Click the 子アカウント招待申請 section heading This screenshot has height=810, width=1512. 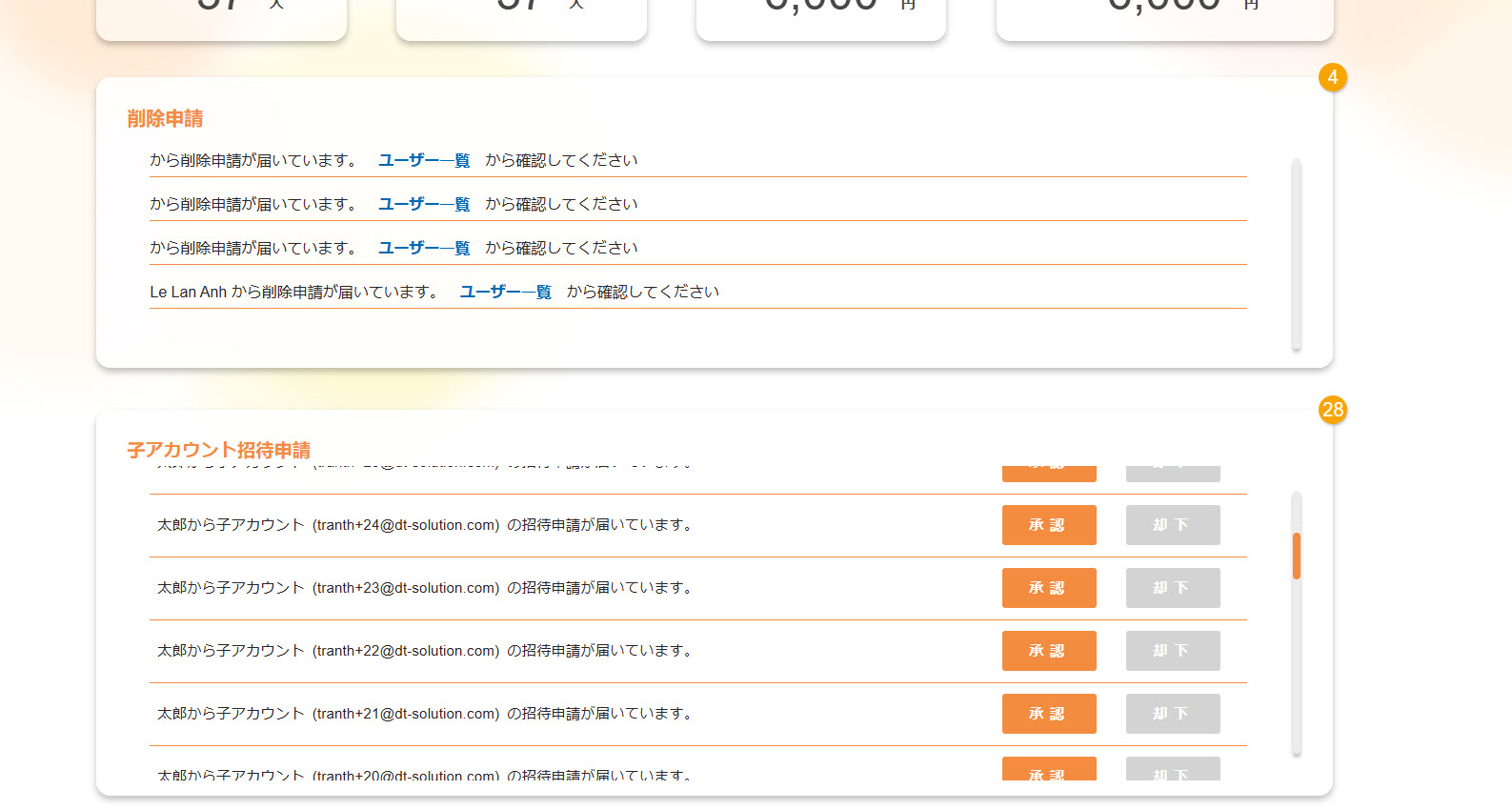click(x=218, y=450)
